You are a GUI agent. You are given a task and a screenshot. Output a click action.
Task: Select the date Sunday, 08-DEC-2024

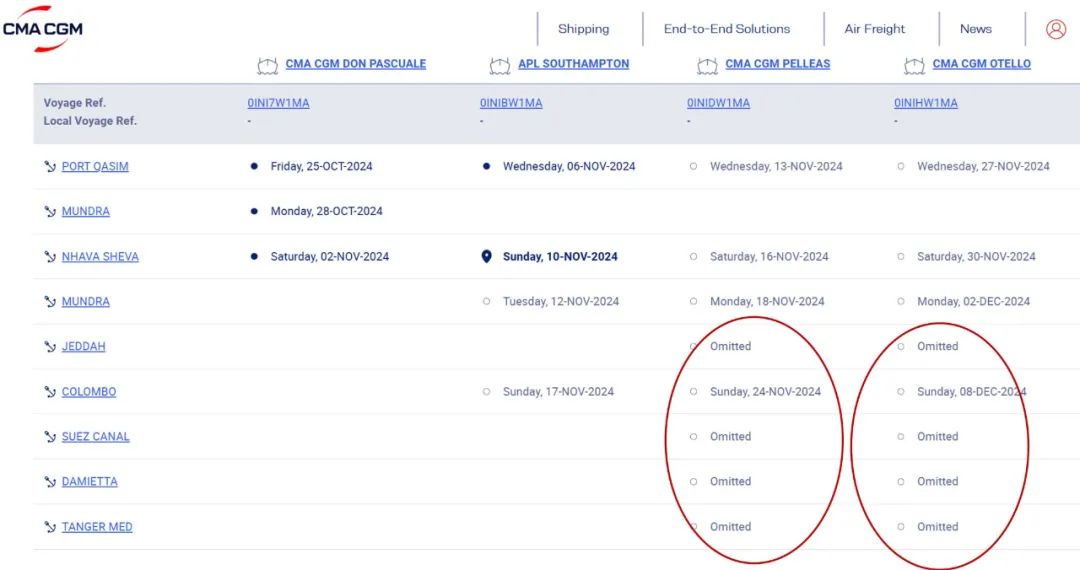tap(972, 392)
